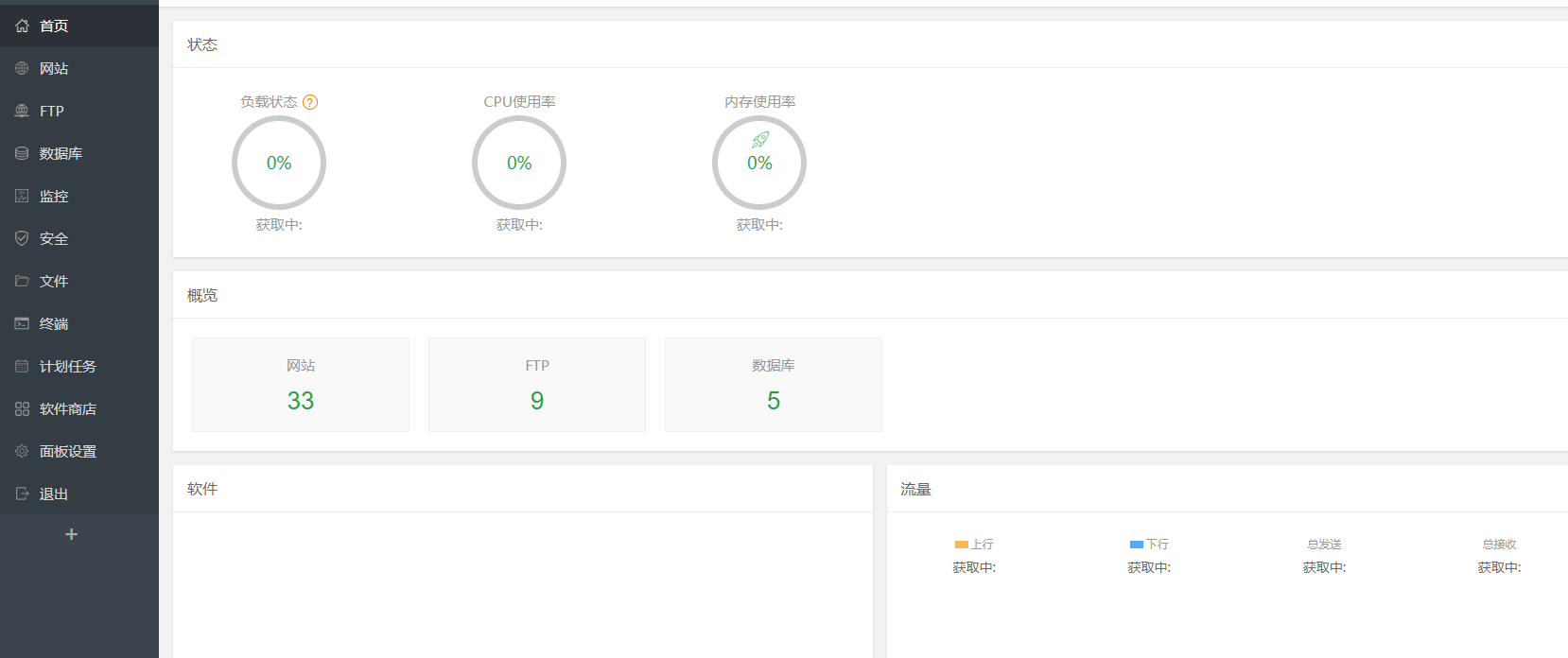Viewport: 1568px width, 658px height.
Task: Open the 网站 card showing 33
Action: point(301,385)
